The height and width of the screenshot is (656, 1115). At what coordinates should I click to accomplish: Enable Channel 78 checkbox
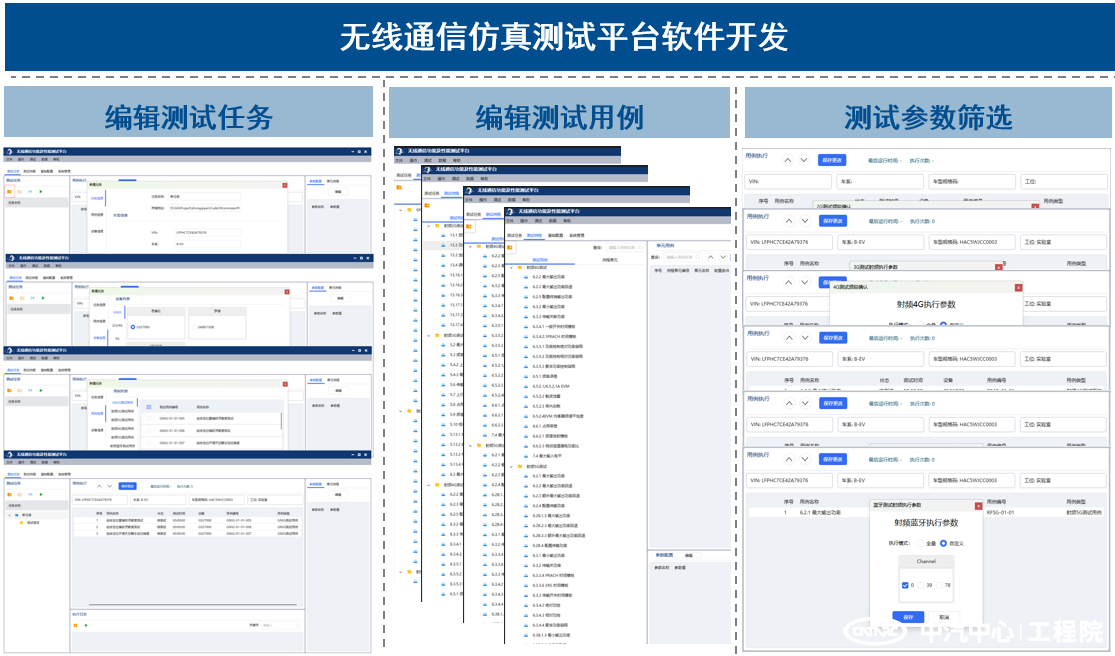(939, 585)
